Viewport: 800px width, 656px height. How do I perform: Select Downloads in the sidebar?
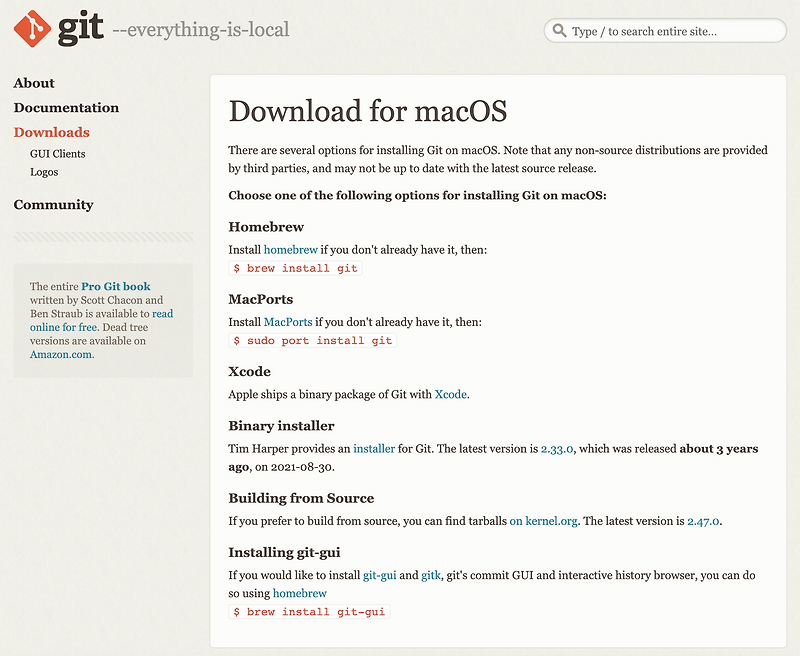51,132
